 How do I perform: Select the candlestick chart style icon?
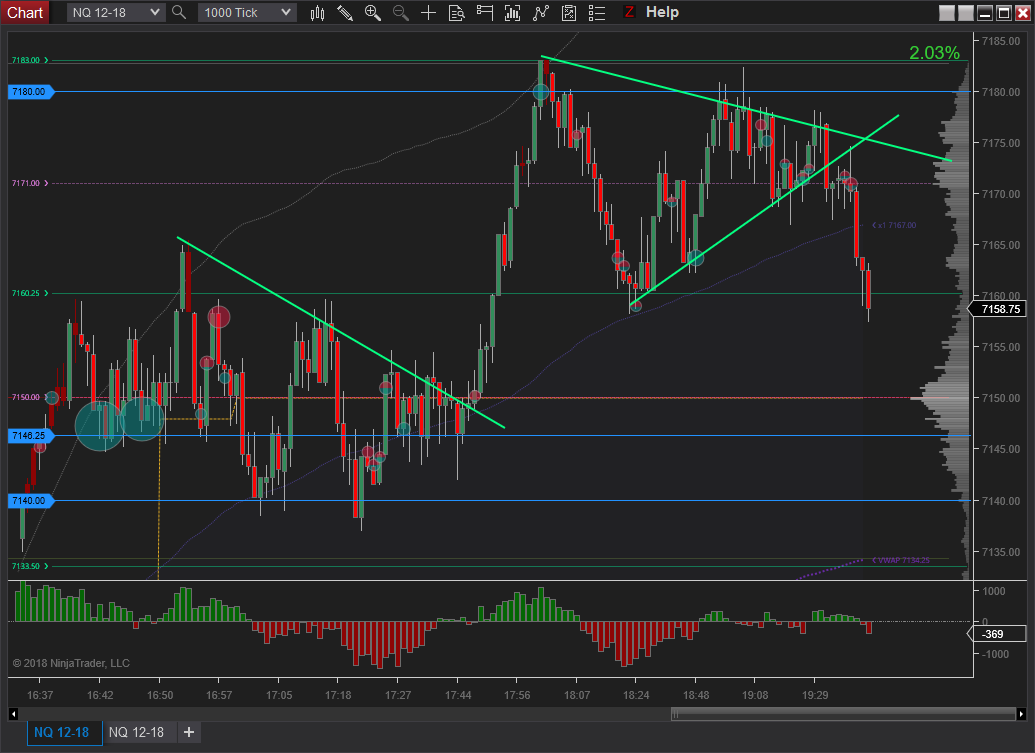[x=317, y=13]
